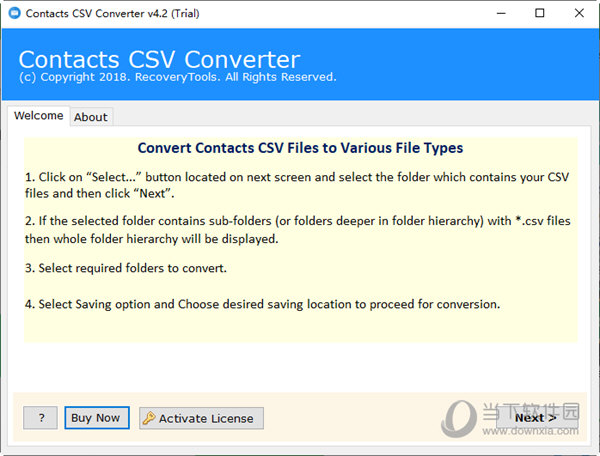The image size is (600, 456).
Task: Click the banner title "Contacts CSV Converter"
Action: (x=160, y=59)
